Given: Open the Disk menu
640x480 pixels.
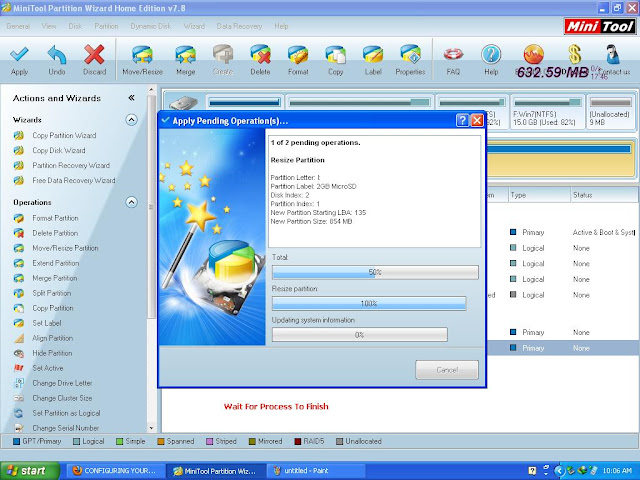Looking at the screenshot, I should pyautogui.click(x=75, y=26).
